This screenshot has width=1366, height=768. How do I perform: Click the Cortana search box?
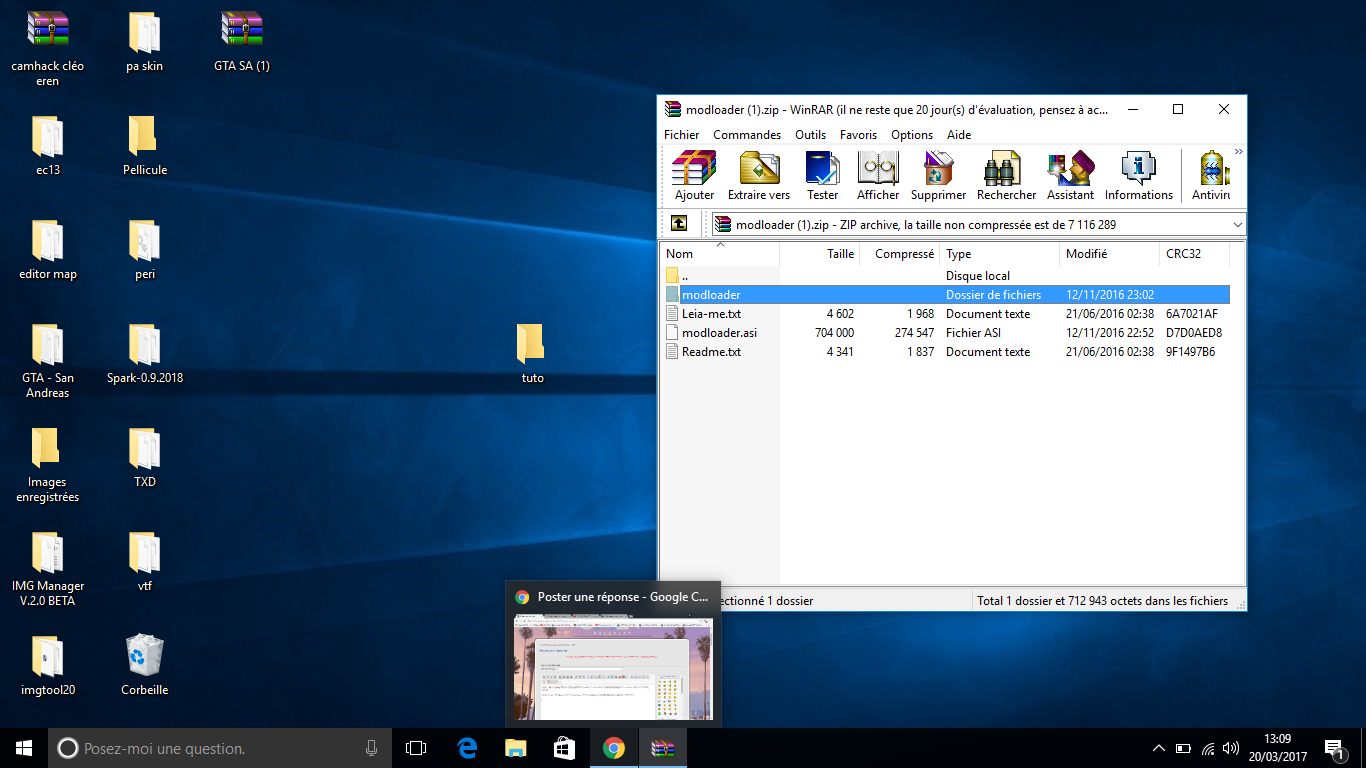[220, 748]
